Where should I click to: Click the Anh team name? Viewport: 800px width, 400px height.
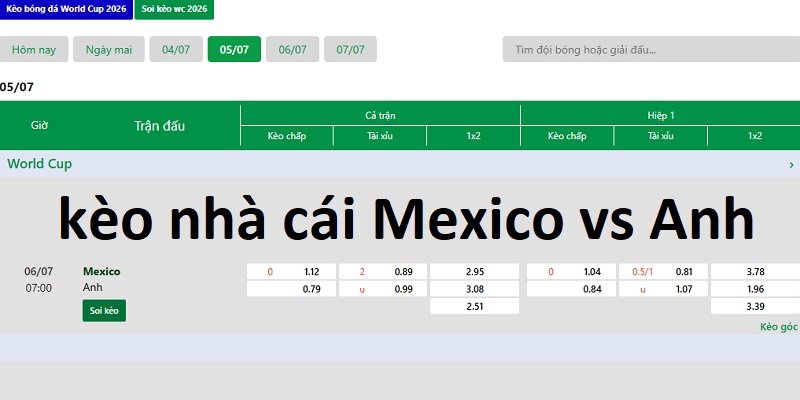coord(93,288)
